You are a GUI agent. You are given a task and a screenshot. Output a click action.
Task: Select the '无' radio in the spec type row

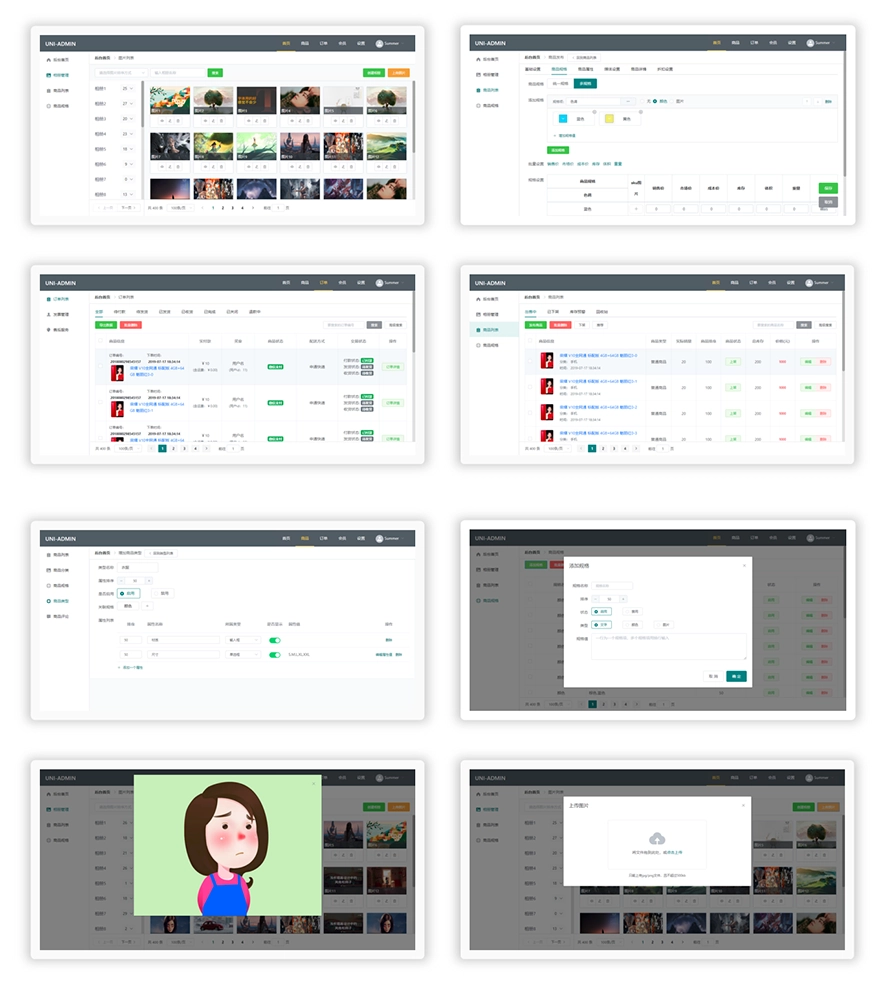(x=643, y=101)
